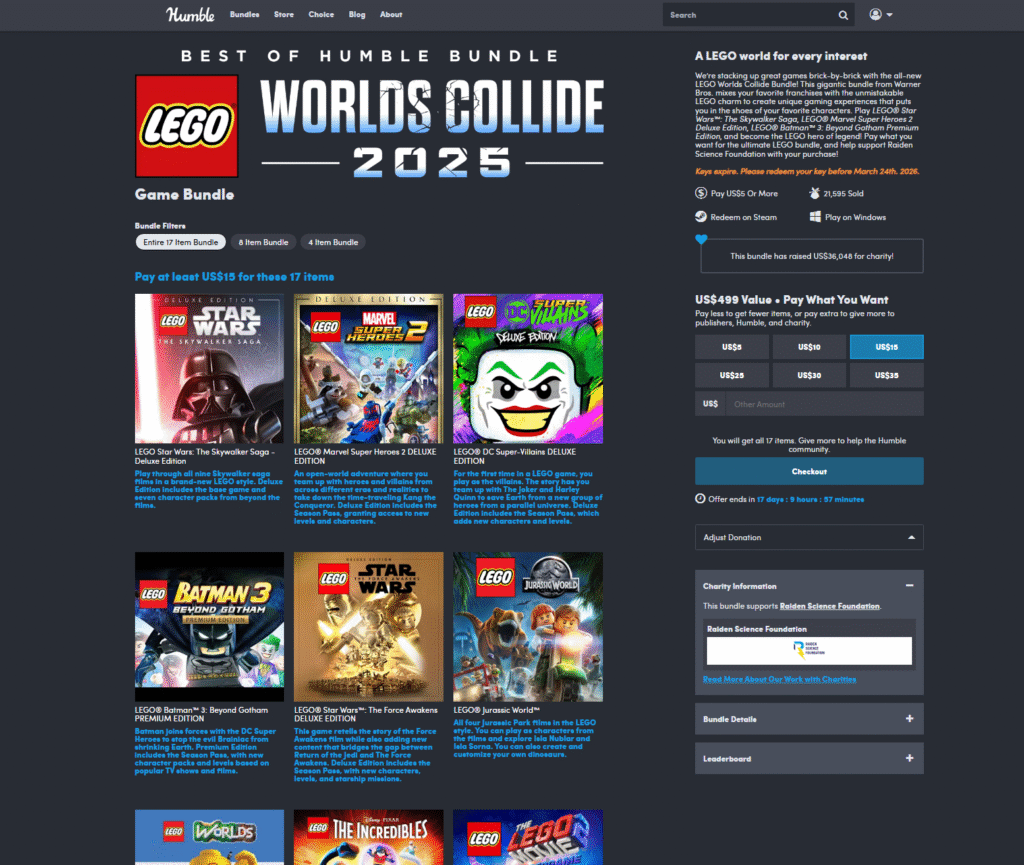The image size is (1024, 865).
Task: Click the Other Amount input field
Action: pos(824,404)
